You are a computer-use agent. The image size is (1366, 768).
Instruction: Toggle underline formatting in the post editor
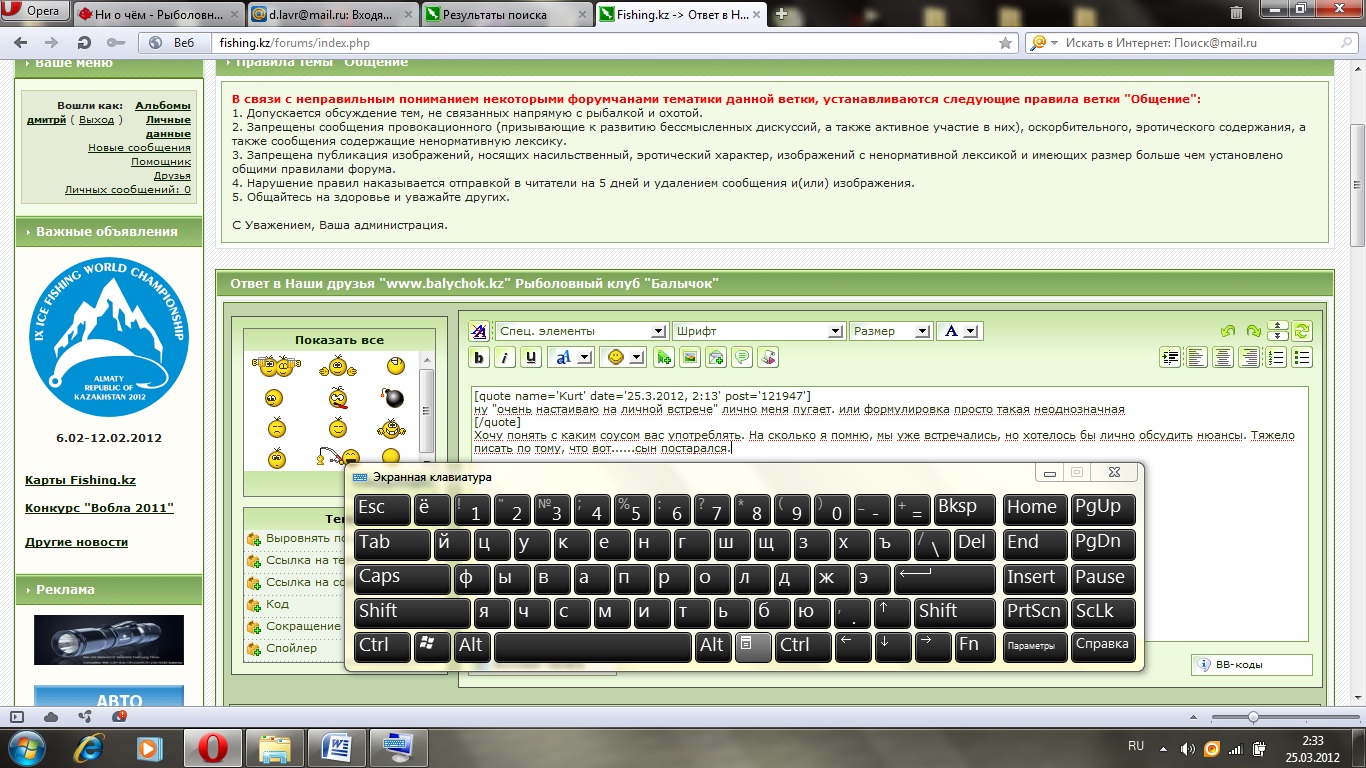coord(531,357)
